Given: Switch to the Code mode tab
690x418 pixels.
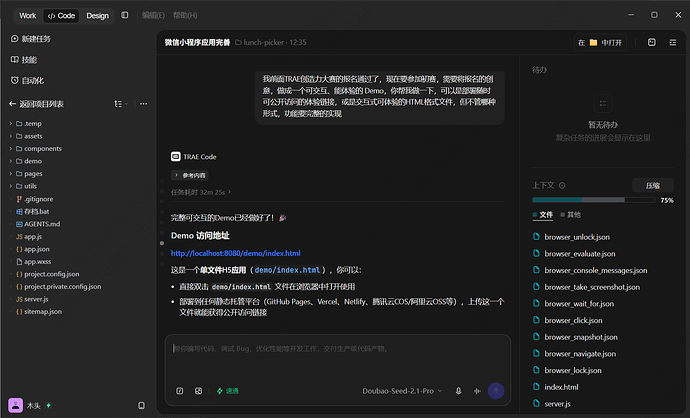Looking at the screenshot, I should (x=61, y=16).
